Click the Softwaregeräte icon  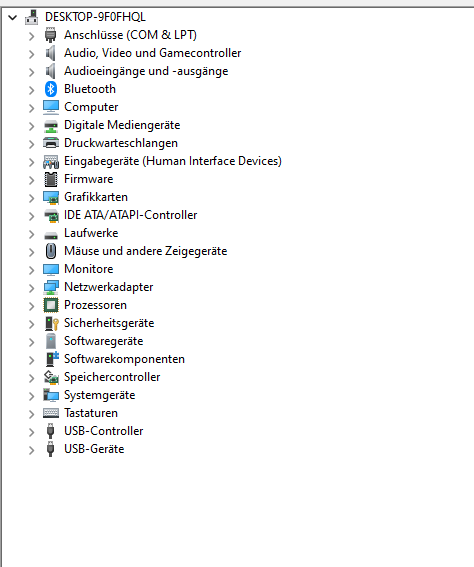(51, 341)
